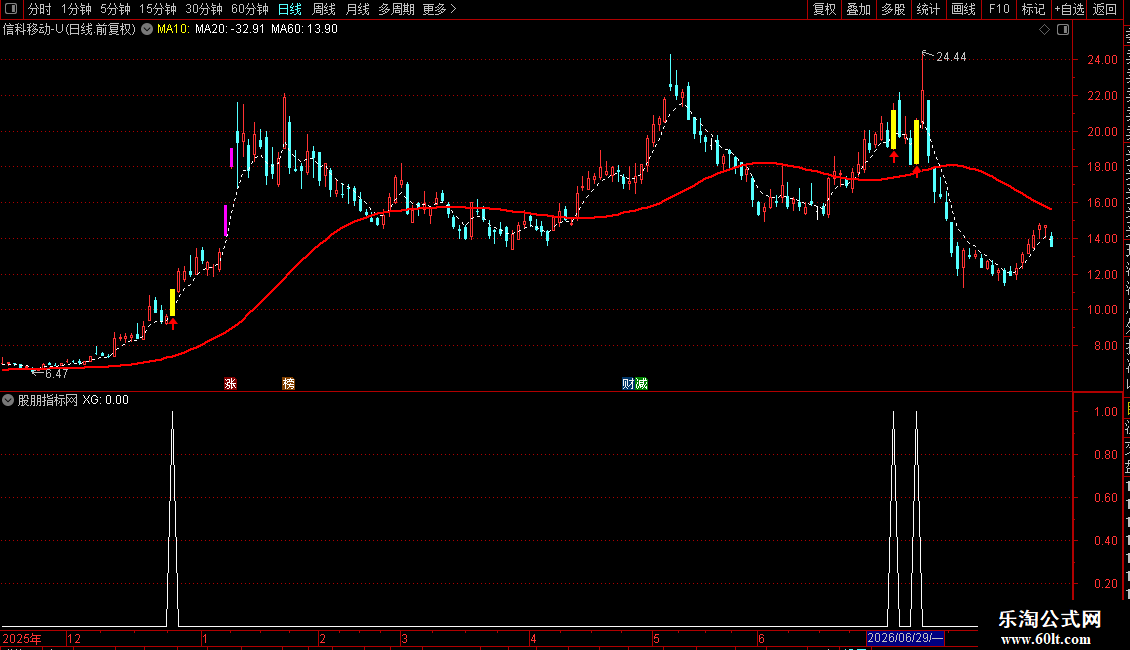This screenshot has width=1130, height=650.
Task: Click the 叠加 overlay button
Action: click(858, 9)
